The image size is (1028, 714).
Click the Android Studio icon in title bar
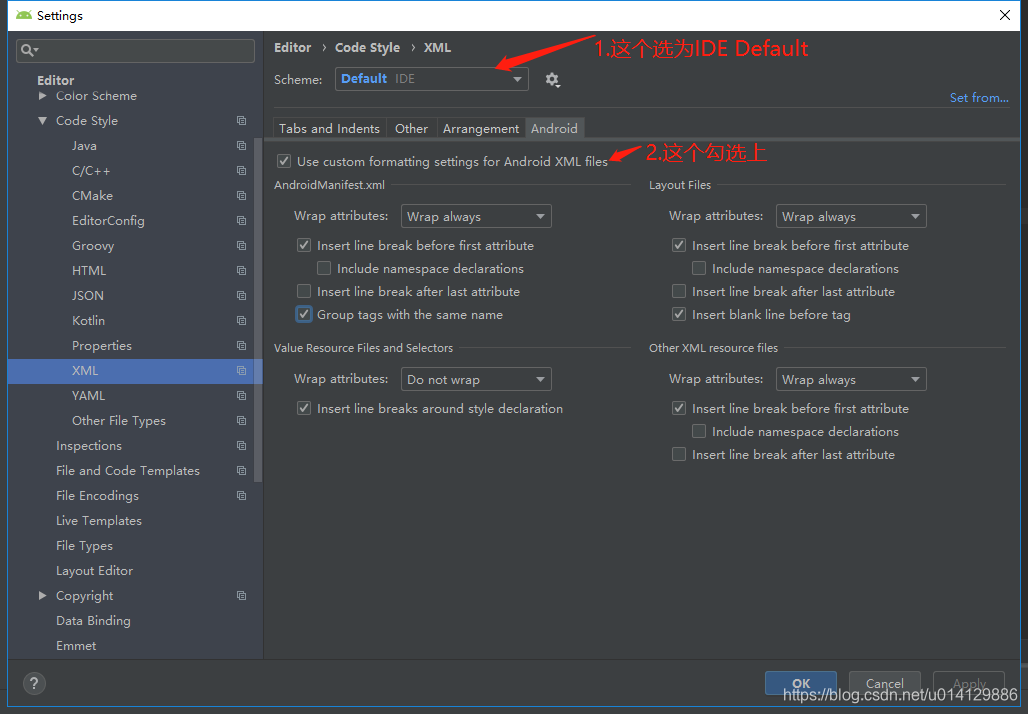(24, 15)
